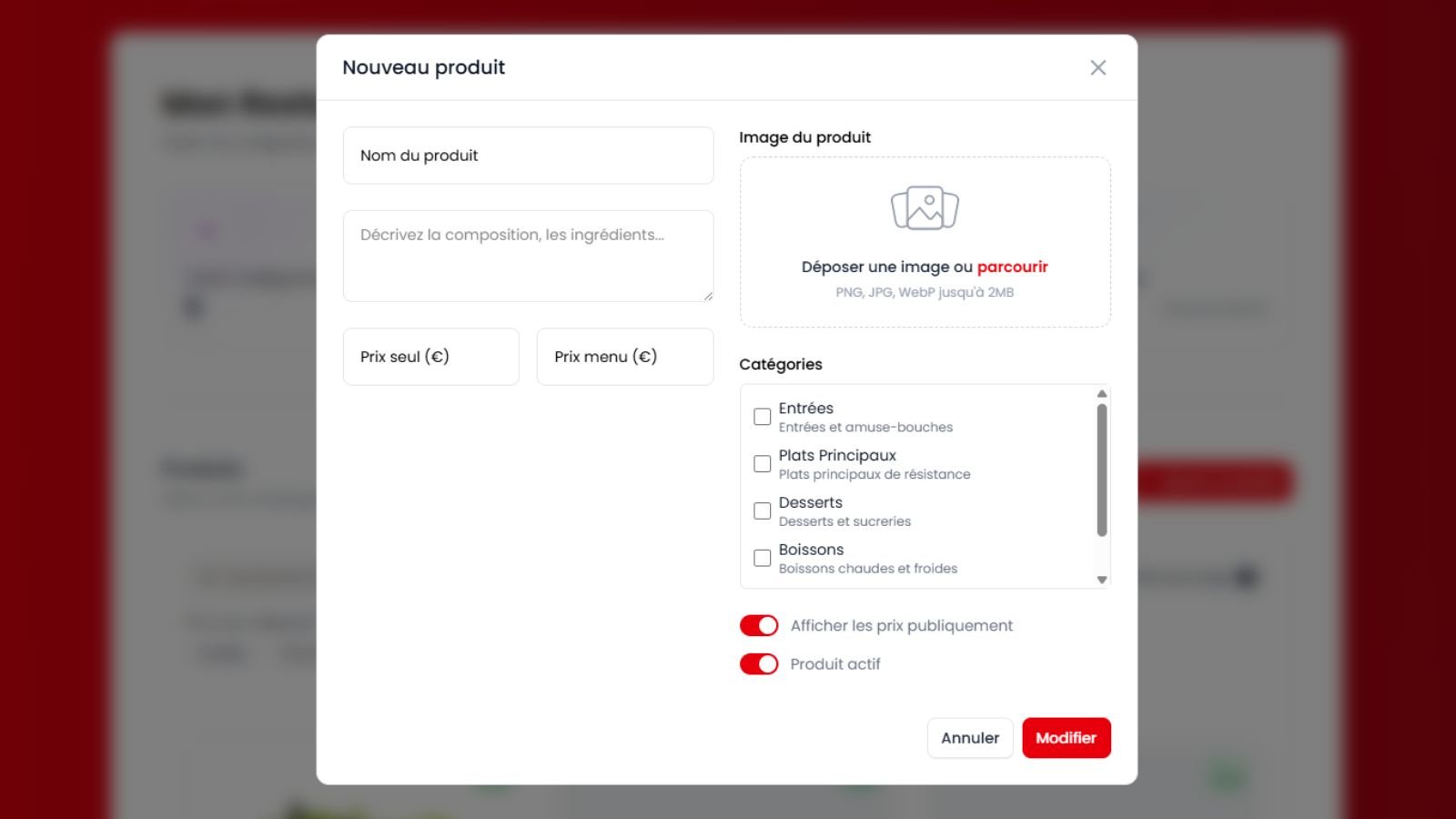Check the Entrées category checkbox
Image resolution: width=1456 pixels, height=819 pixels.
point(763,417)
